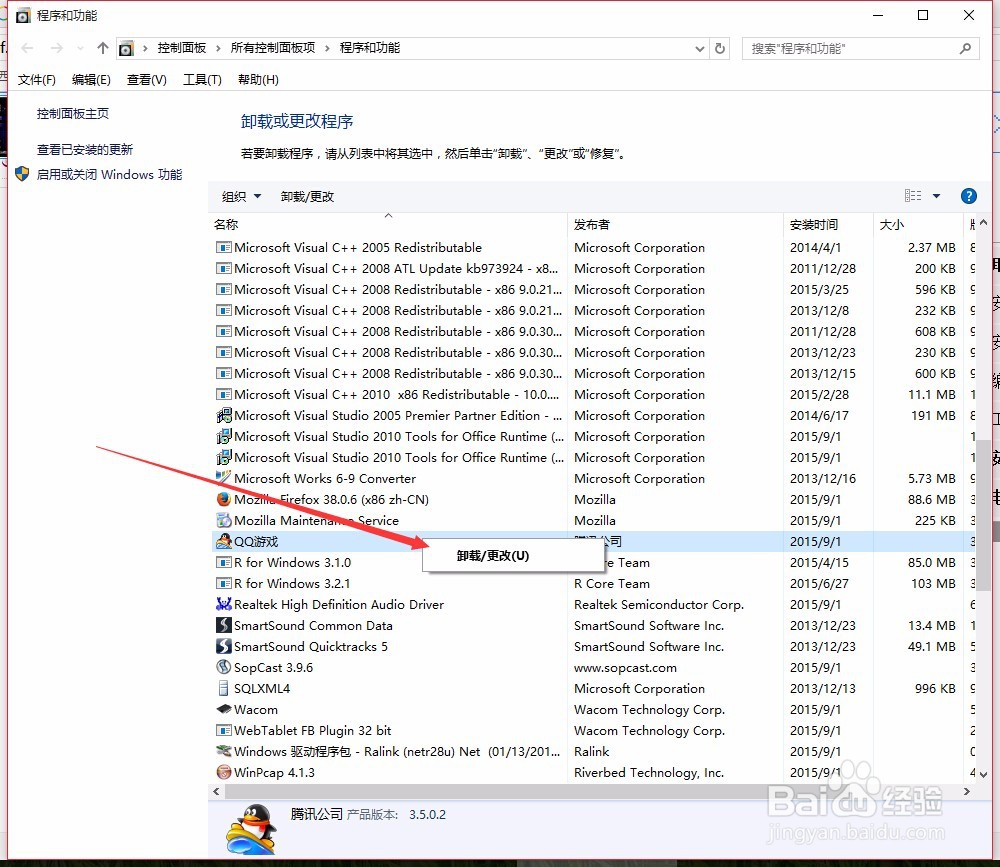Screen dimensions: 1000x867
Task: Refresh the Programs and Features list
Action: tap(720, 48)
